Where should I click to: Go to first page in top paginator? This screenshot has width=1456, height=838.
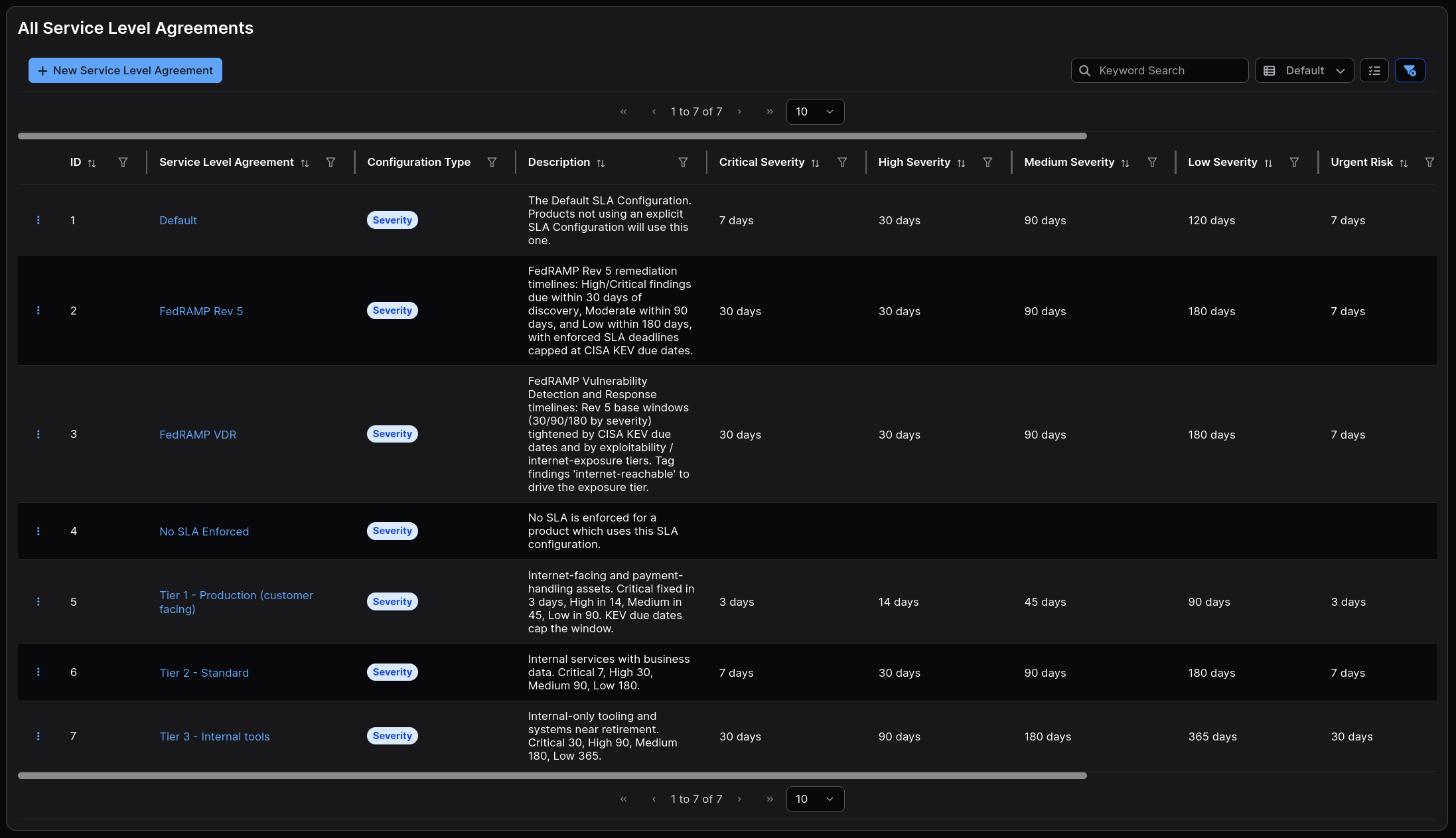pos(623,111)
